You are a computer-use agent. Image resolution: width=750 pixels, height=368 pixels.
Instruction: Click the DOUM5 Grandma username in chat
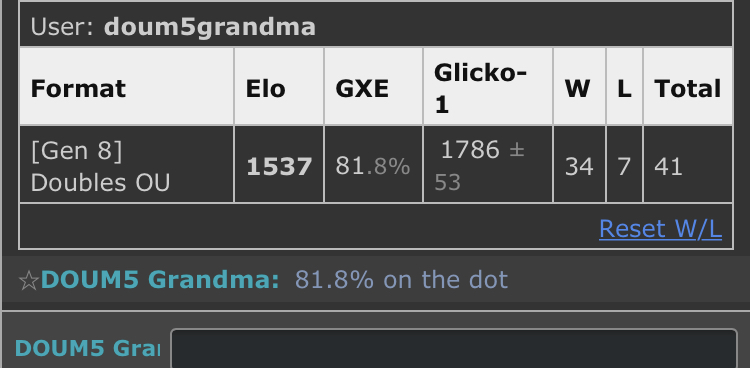point(160,279)
